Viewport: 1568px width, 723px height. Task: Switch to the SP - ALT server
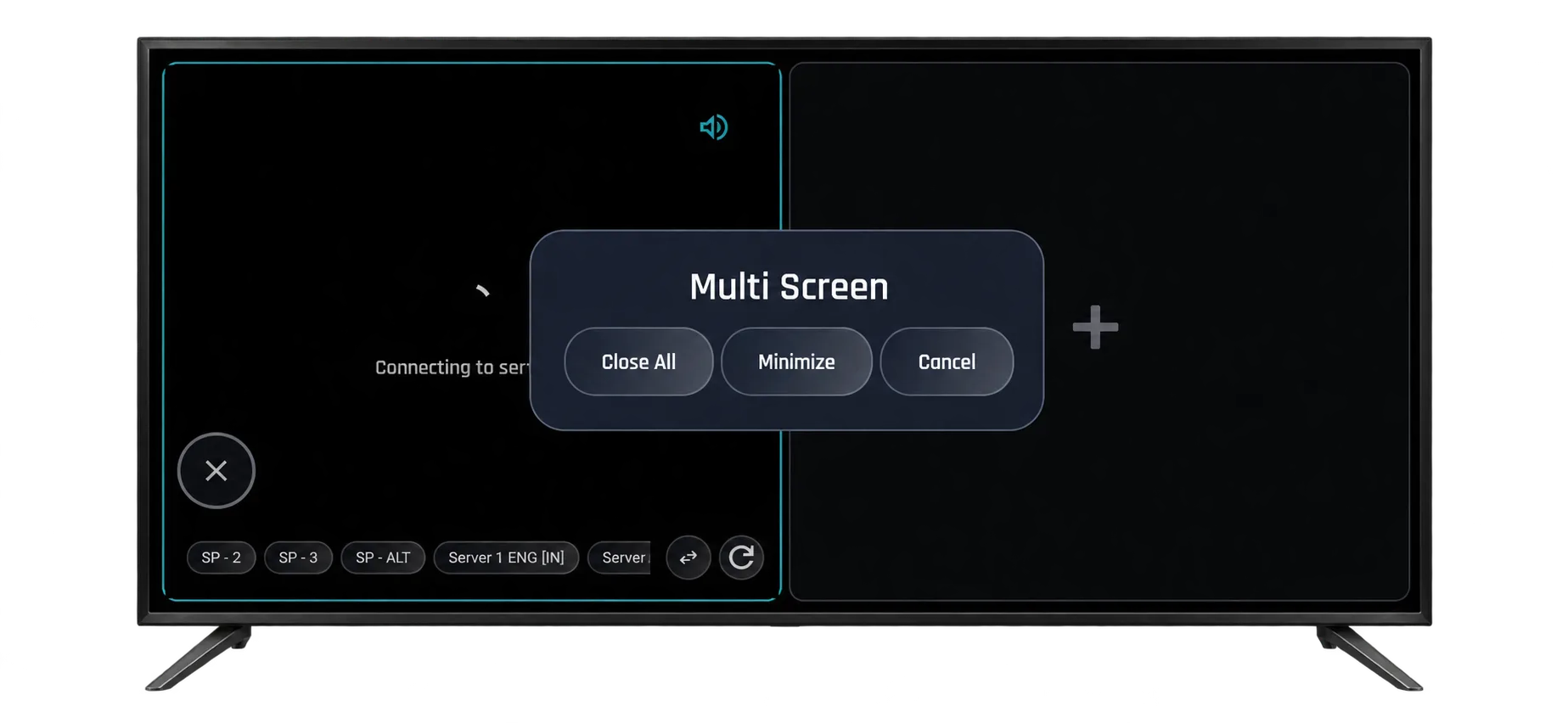coord(383,558)
